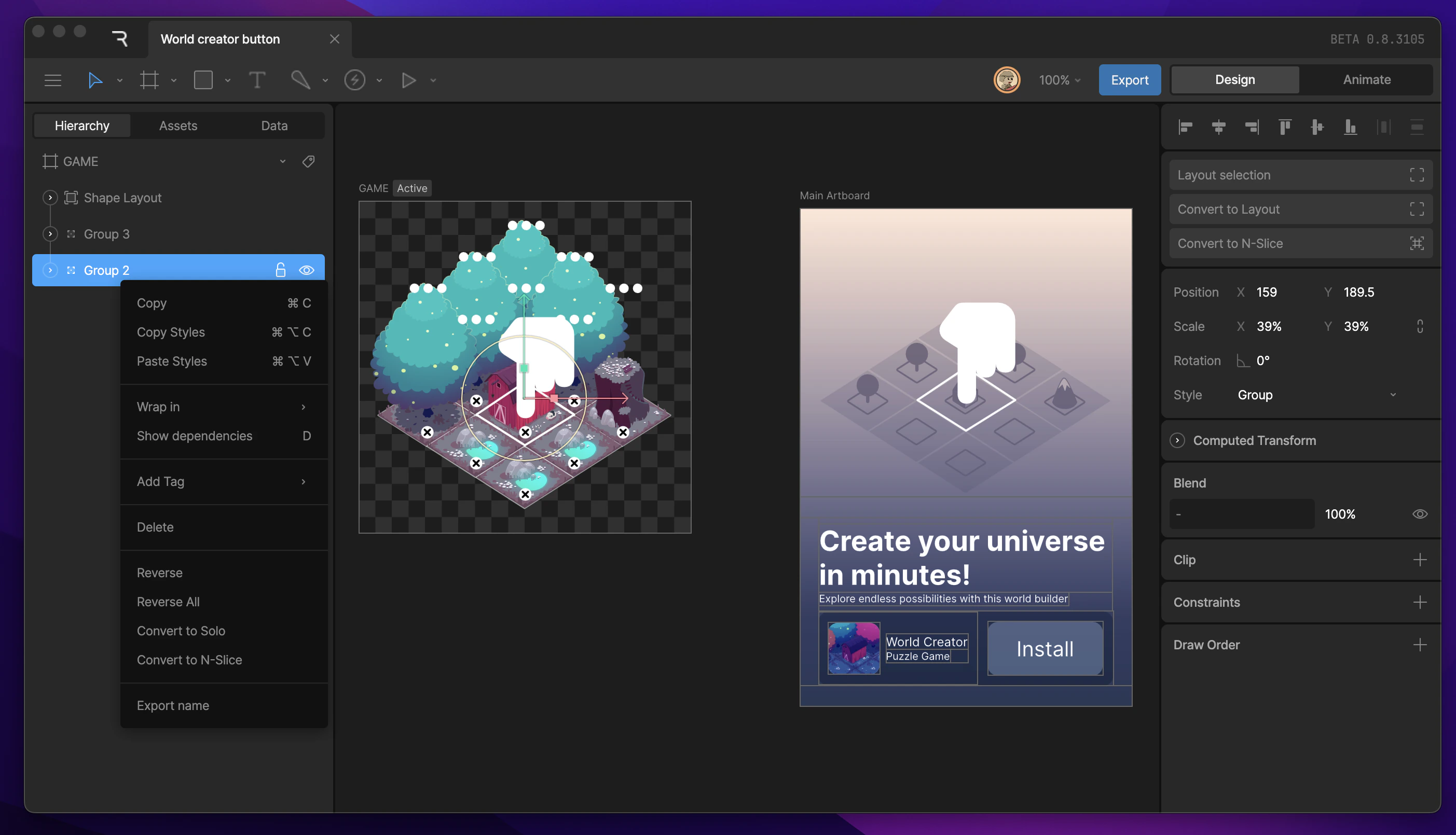The image size is (1456, 835).
Task: Click the tag icon beside GAME
Action: 308,162
